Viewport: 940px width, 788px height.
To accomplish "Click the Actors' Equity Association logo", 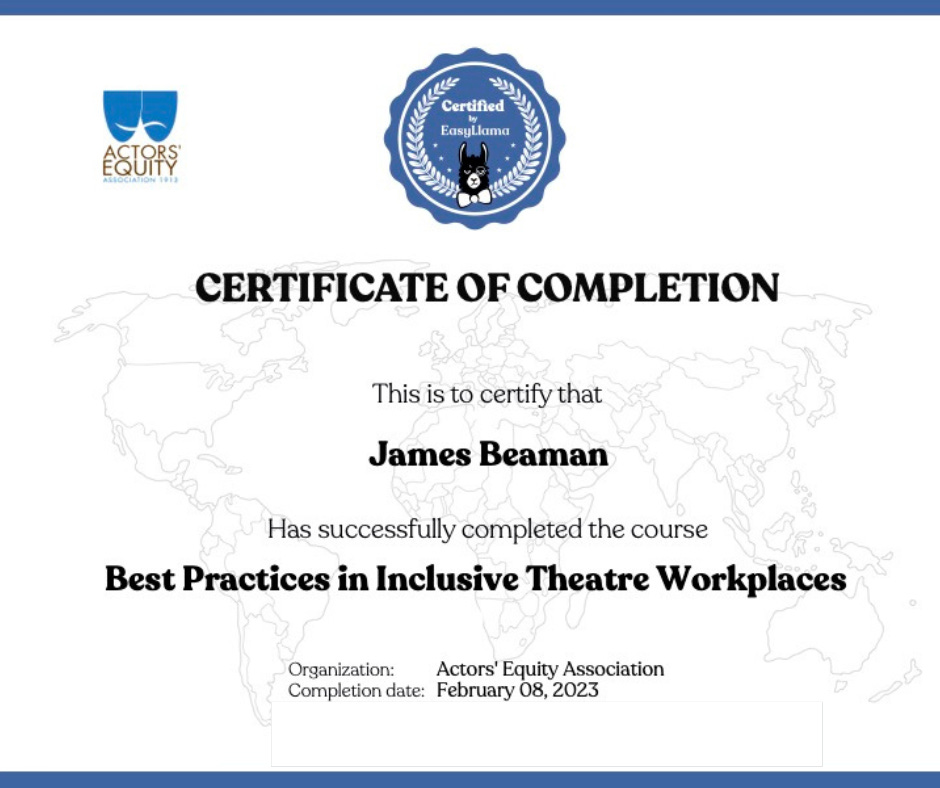I will pyautogui.click(x=141, y=137).
